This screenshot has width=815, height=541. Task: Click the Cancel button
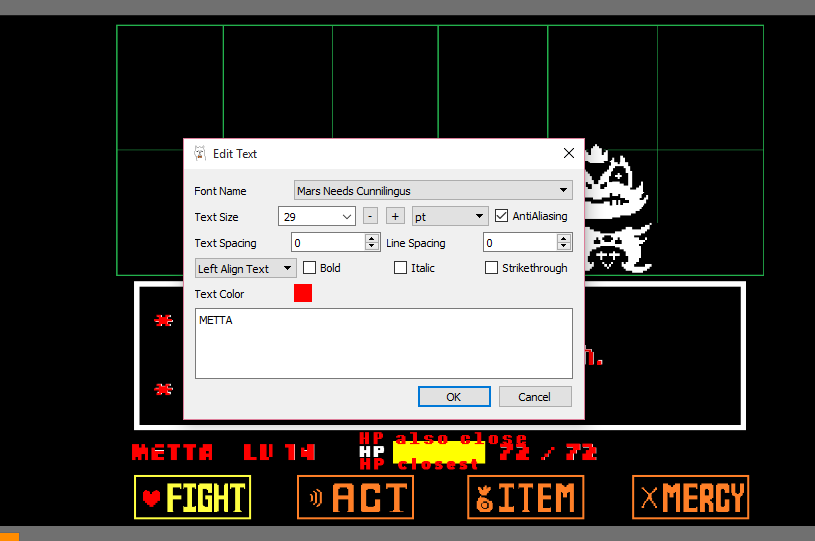coord(535,397)
